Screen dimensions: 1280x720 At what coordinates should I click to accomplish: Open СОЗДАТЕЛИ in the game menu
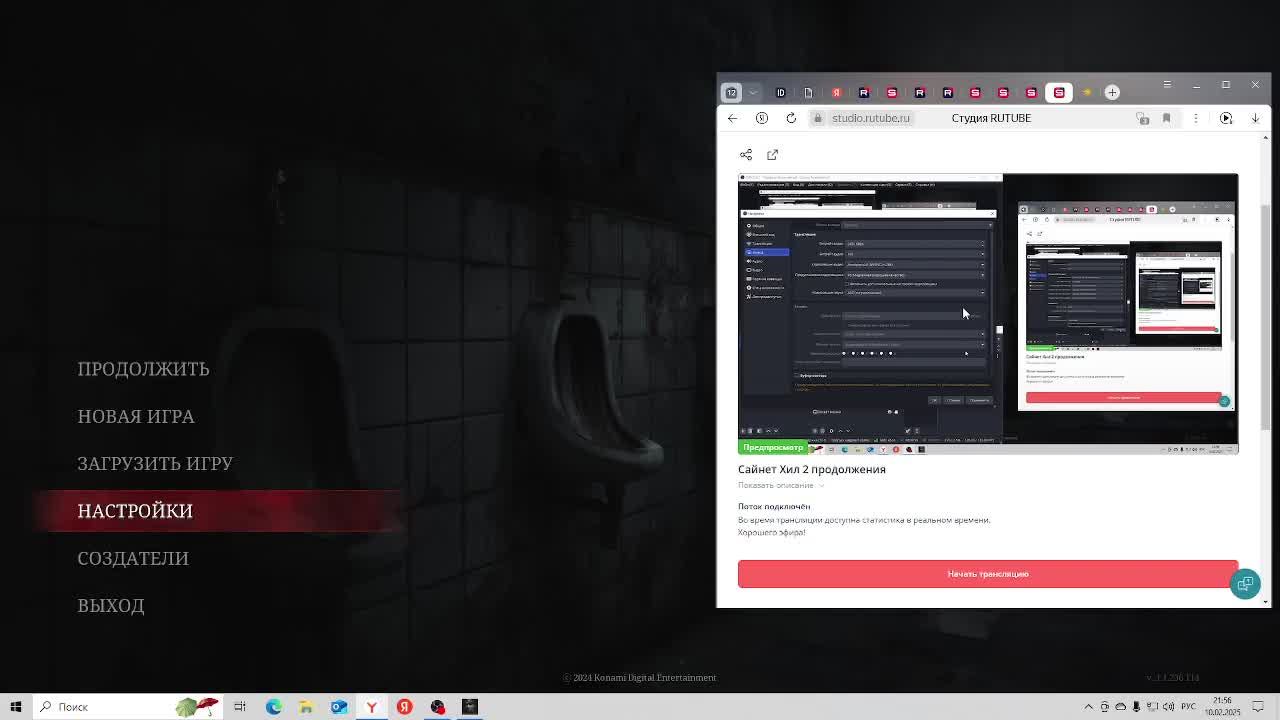(133, 558)
